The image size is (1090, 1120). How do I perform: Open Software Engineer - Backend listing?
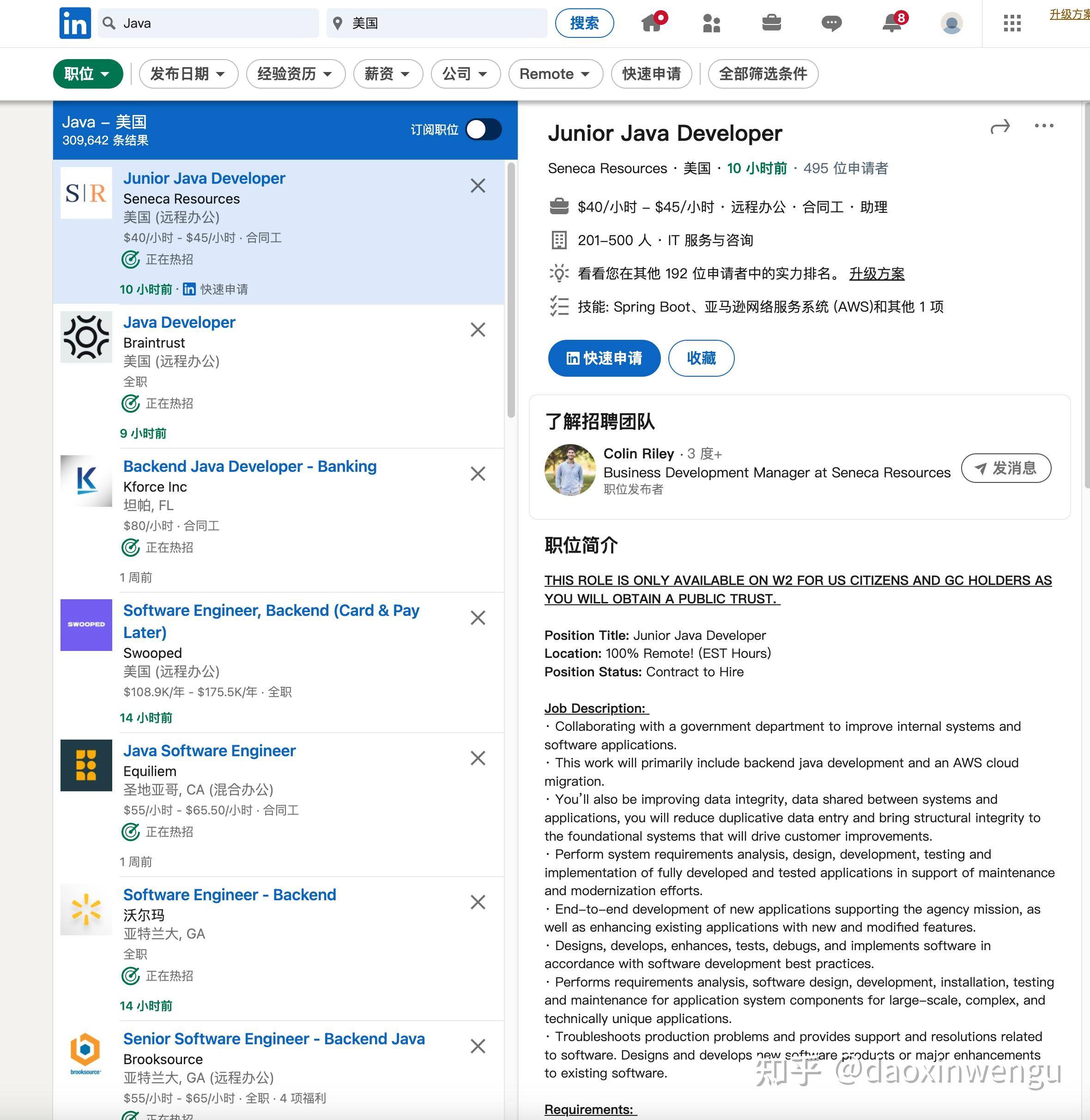(230, 895)
